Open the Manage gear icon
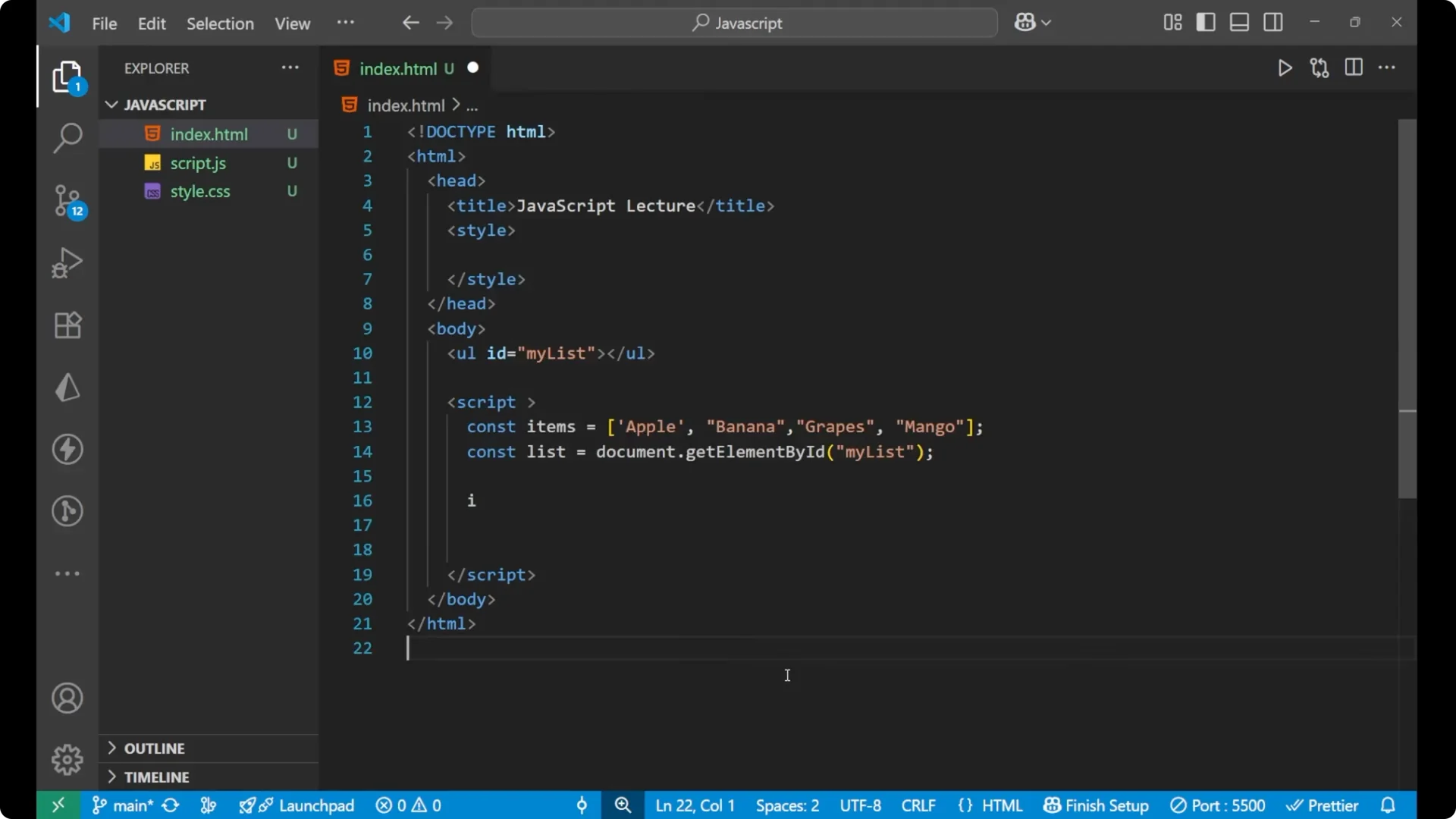This screenshot has width=1456, height=819. tap(67, 760)
